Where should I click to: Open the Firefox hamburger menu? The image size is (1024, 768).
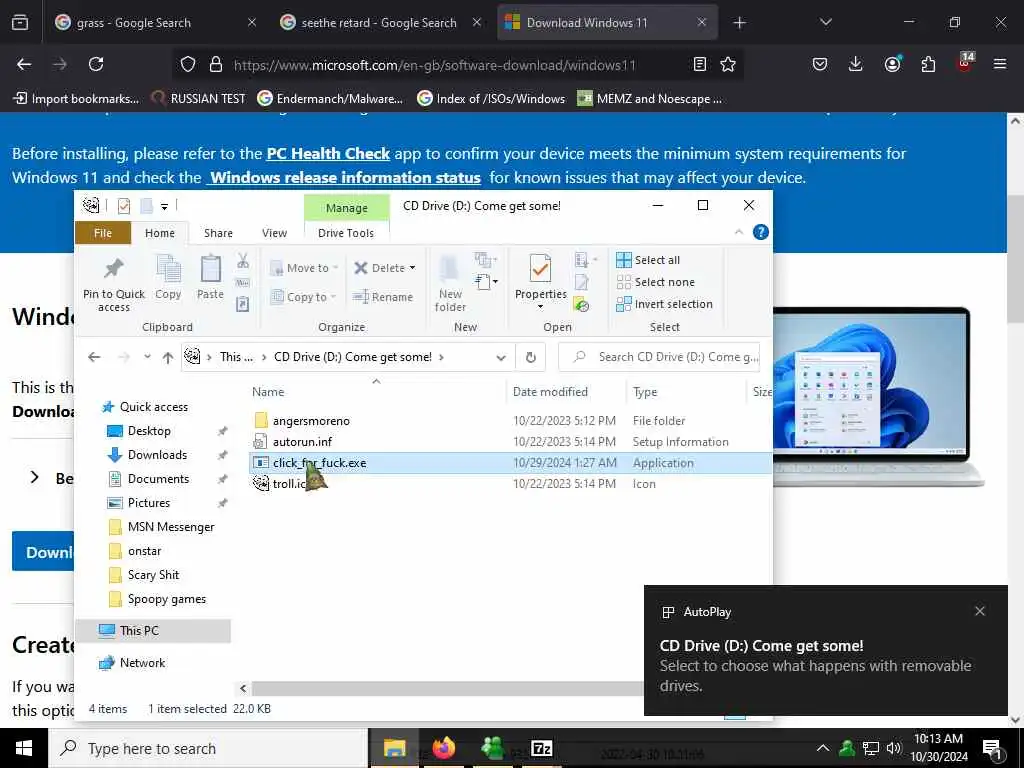point(999,64)
